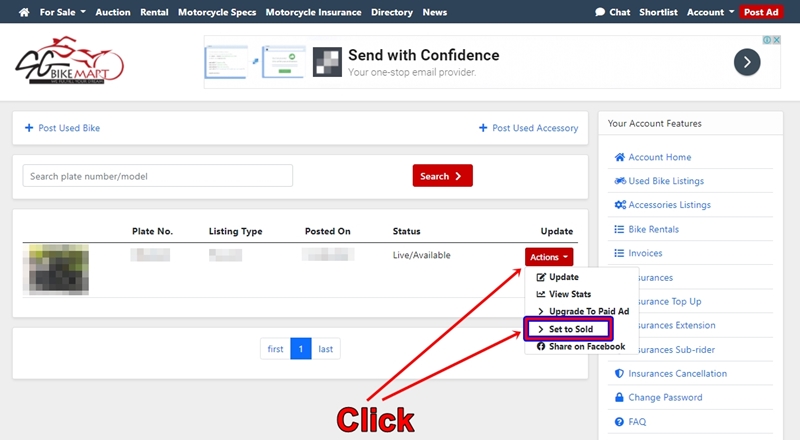Screen dimensions: 800x440
Task: Go to the last pagination page
Action: [325, 349]
